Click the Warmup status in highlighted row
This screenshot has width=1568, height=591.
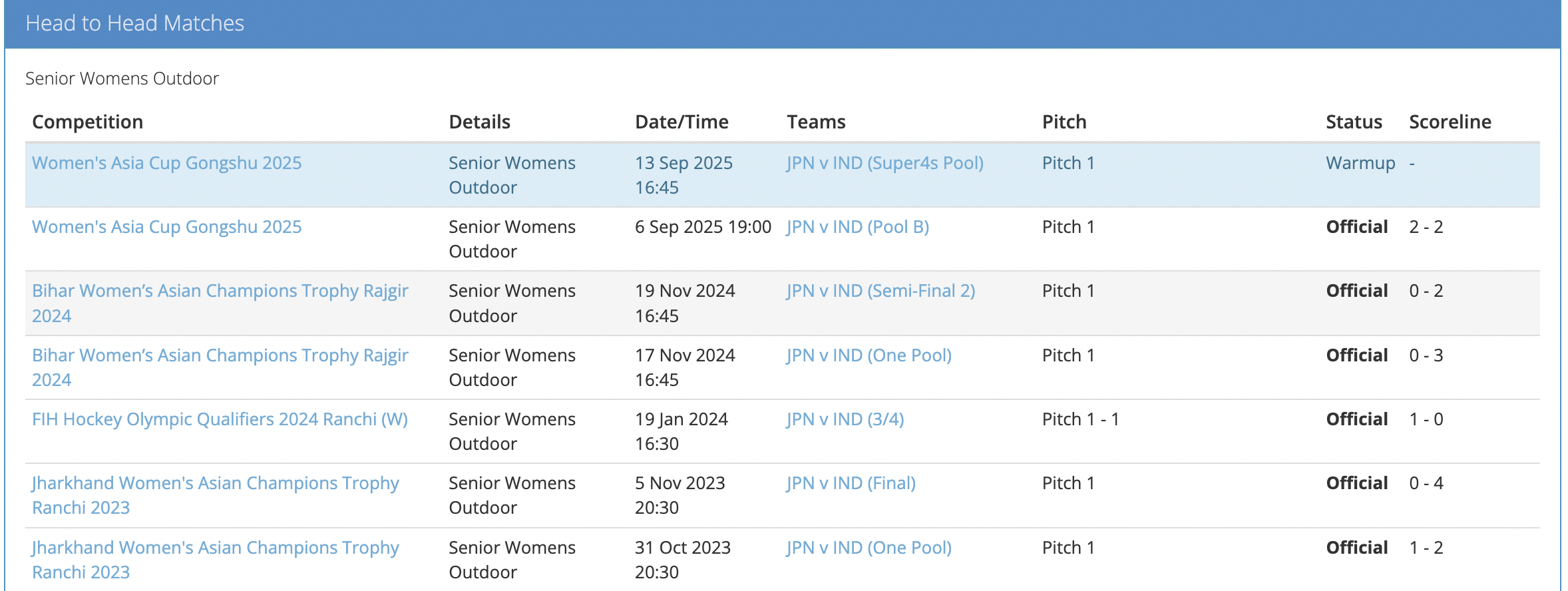click(x=1360, y=163)
